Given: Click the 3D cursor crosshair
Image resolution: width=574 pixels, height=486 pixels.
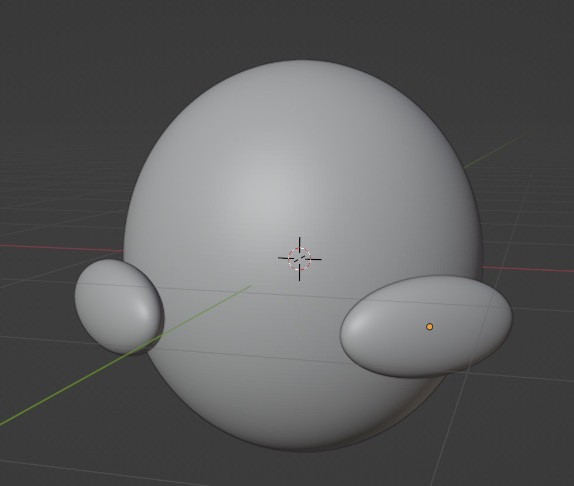Looking at the screenshot, I should point(300,259).
